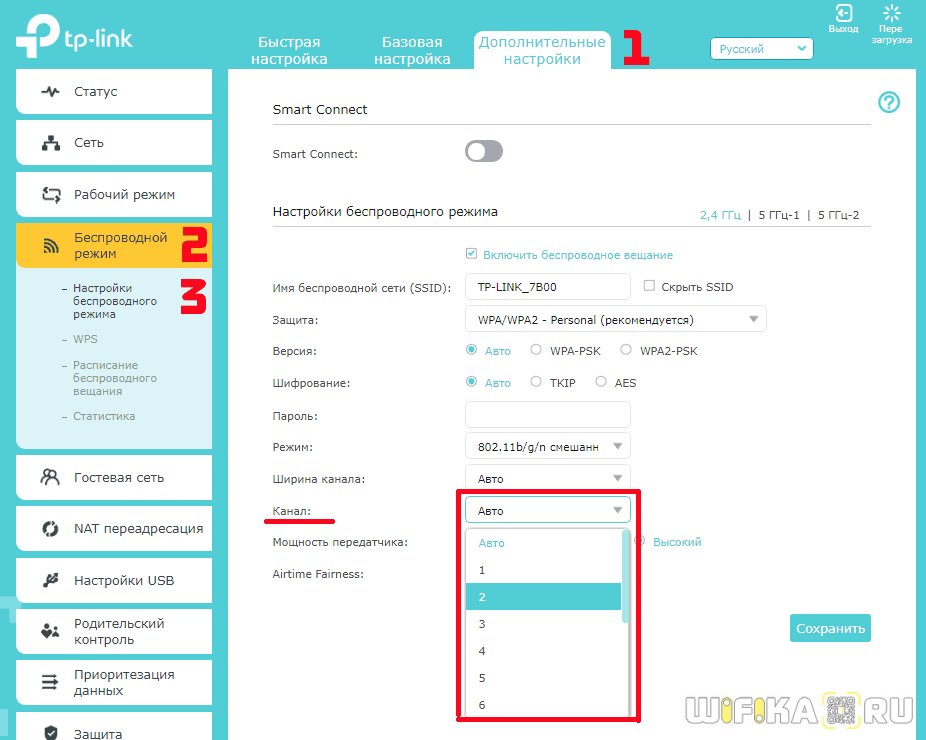Click the Родительский контроль family icon
Viewport: 926px width, 740px height.
point(50,631)
